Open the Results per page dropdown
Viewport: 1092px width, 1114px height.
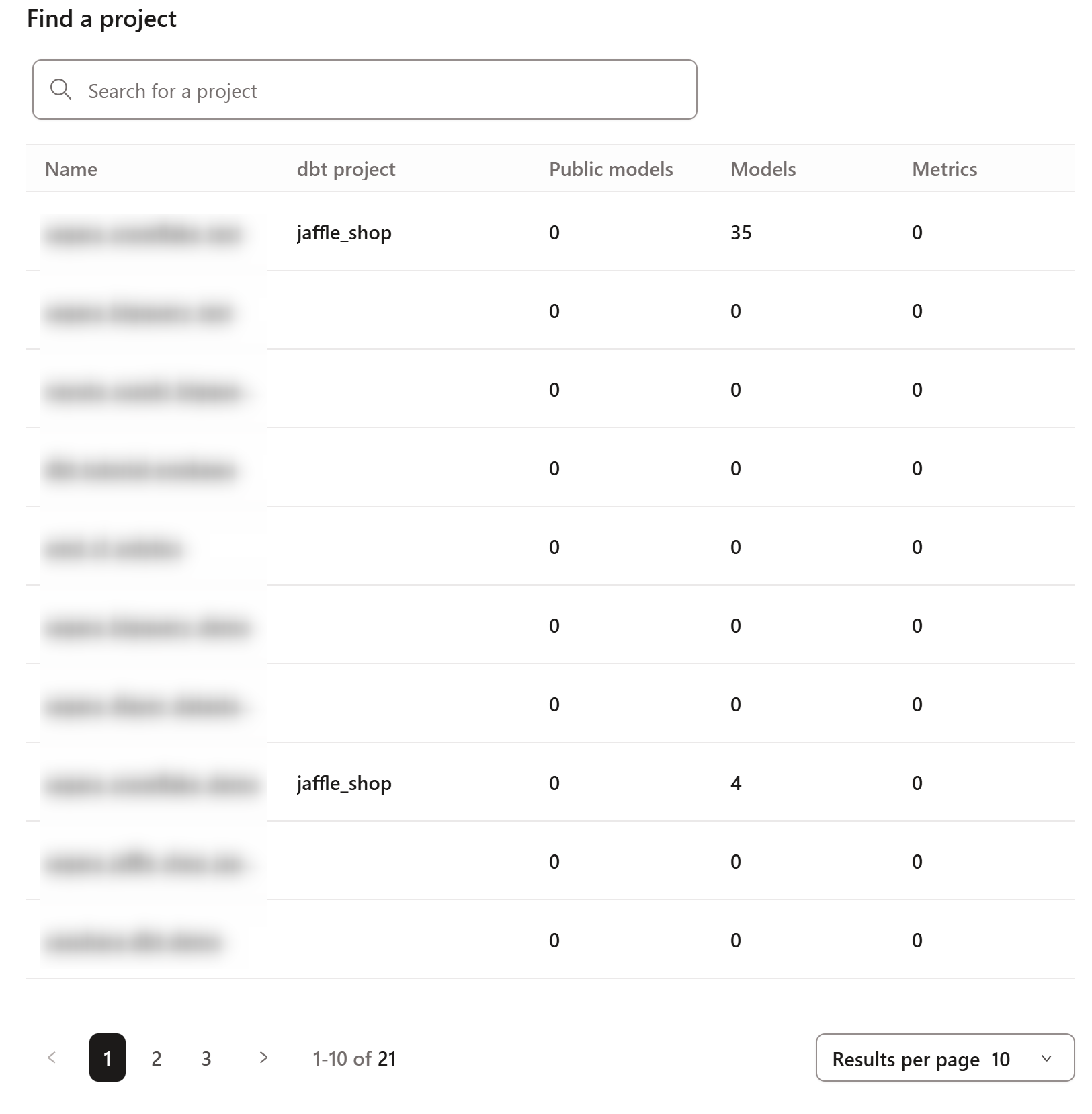pos(945,1058)
